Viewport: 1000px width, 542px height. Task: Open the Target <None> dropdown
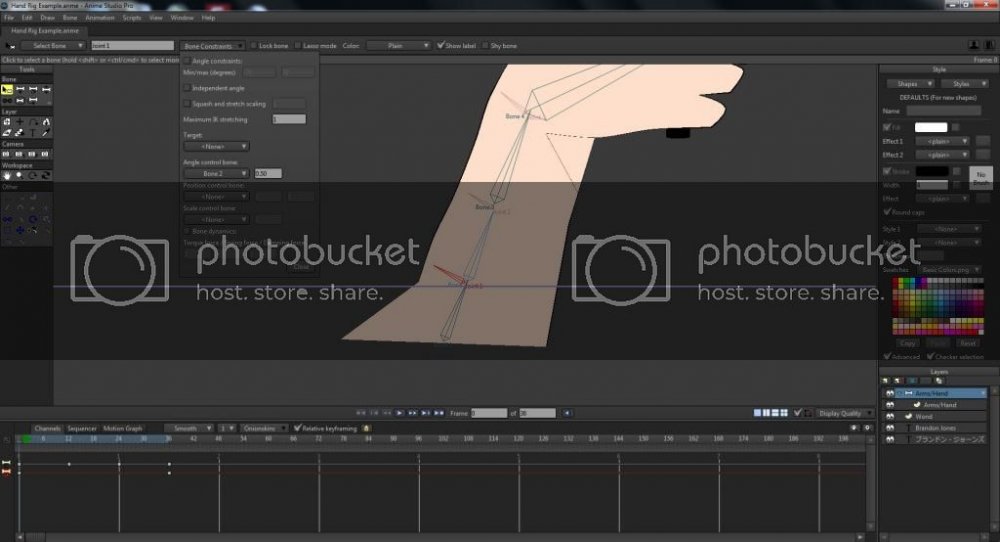(216, 147)
